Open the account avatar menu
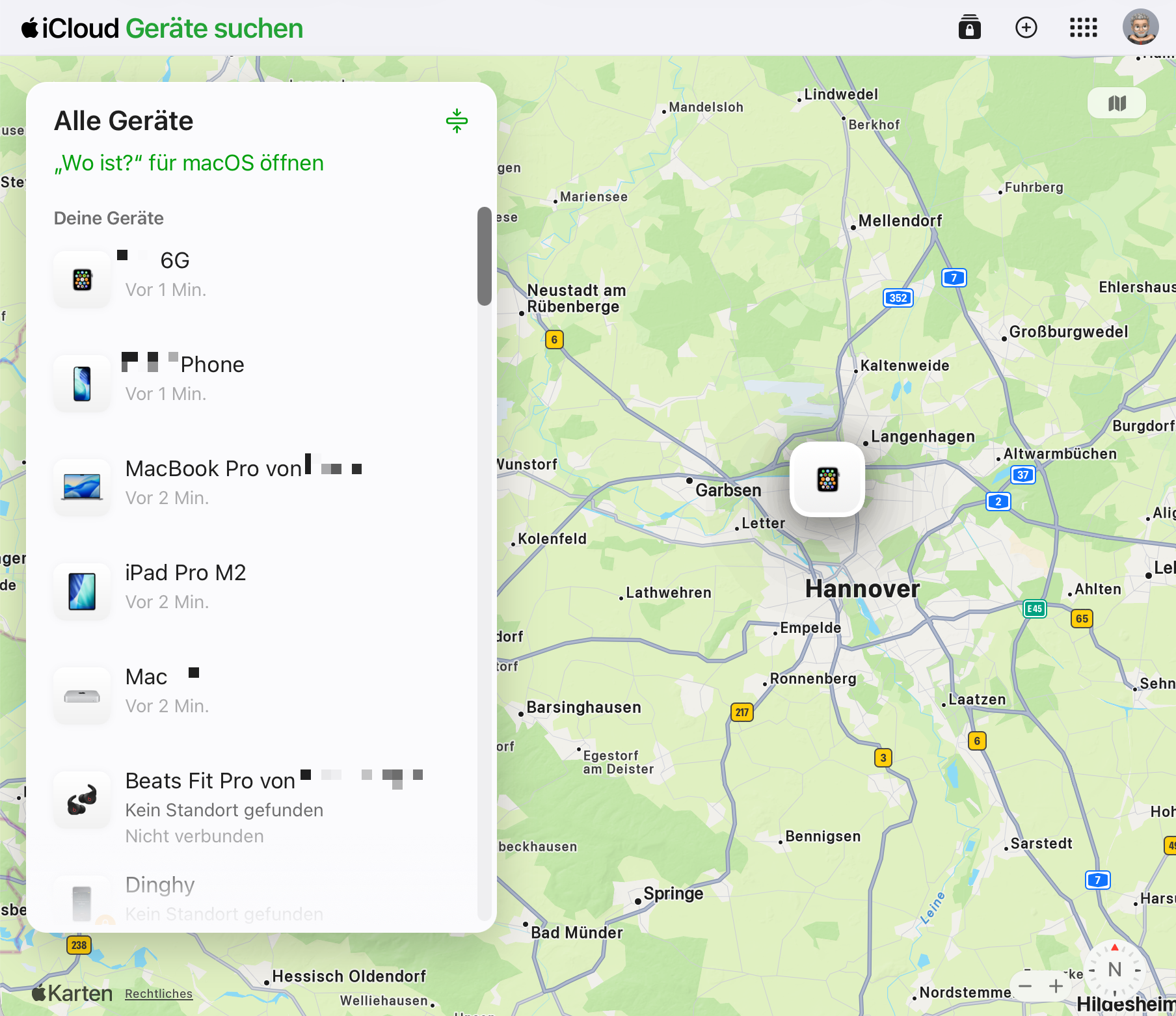 point(1140,27)
